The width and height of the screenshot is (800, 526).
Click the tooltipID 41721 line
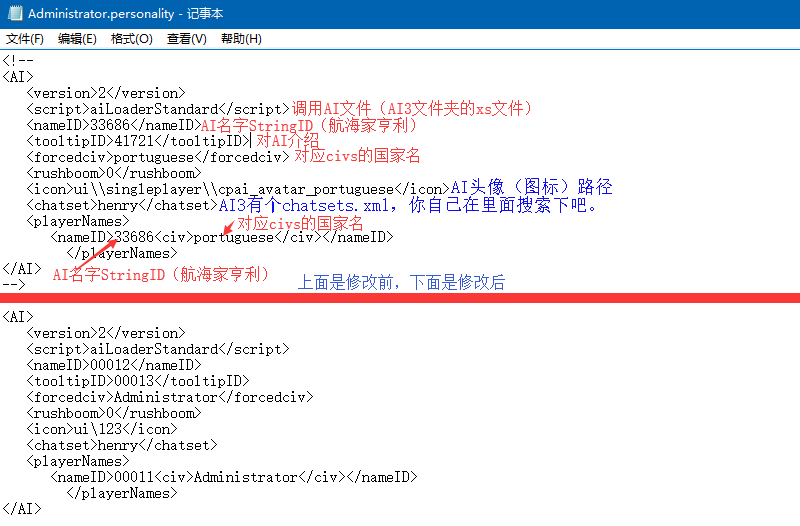138,141
